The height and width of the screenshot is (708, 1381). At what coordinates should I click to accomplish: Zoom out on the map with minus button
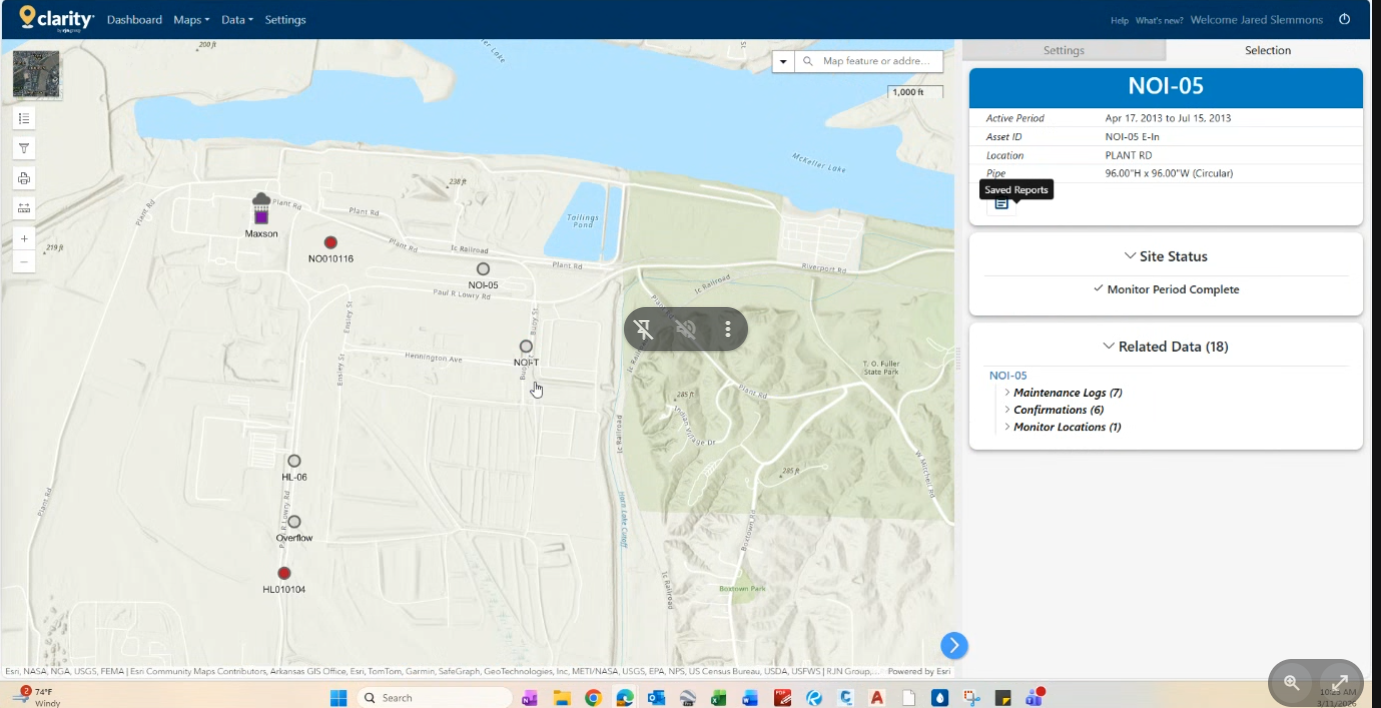pyautogui.click(x=24, y=262)
